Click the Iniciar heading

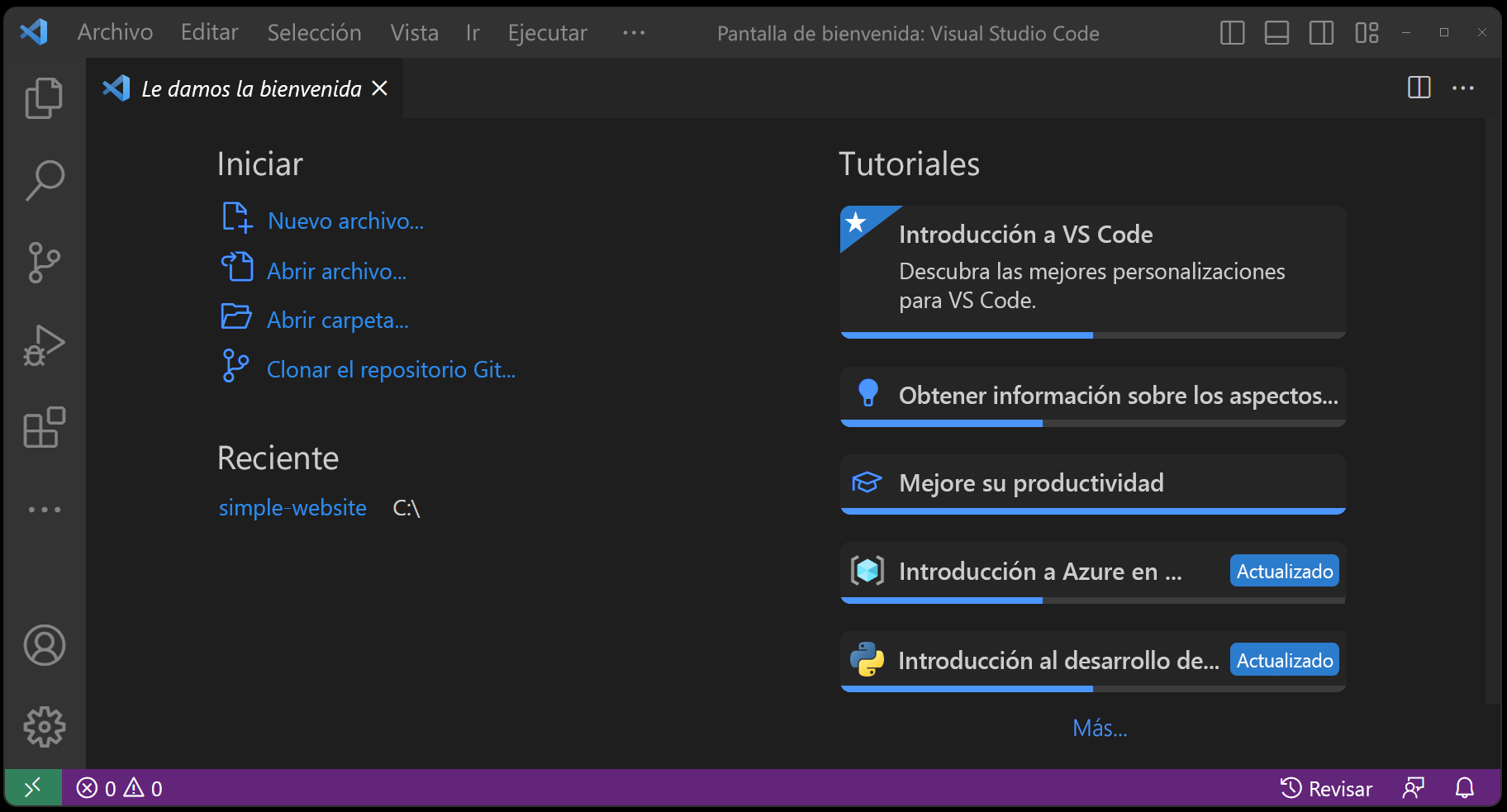point(260,164)
